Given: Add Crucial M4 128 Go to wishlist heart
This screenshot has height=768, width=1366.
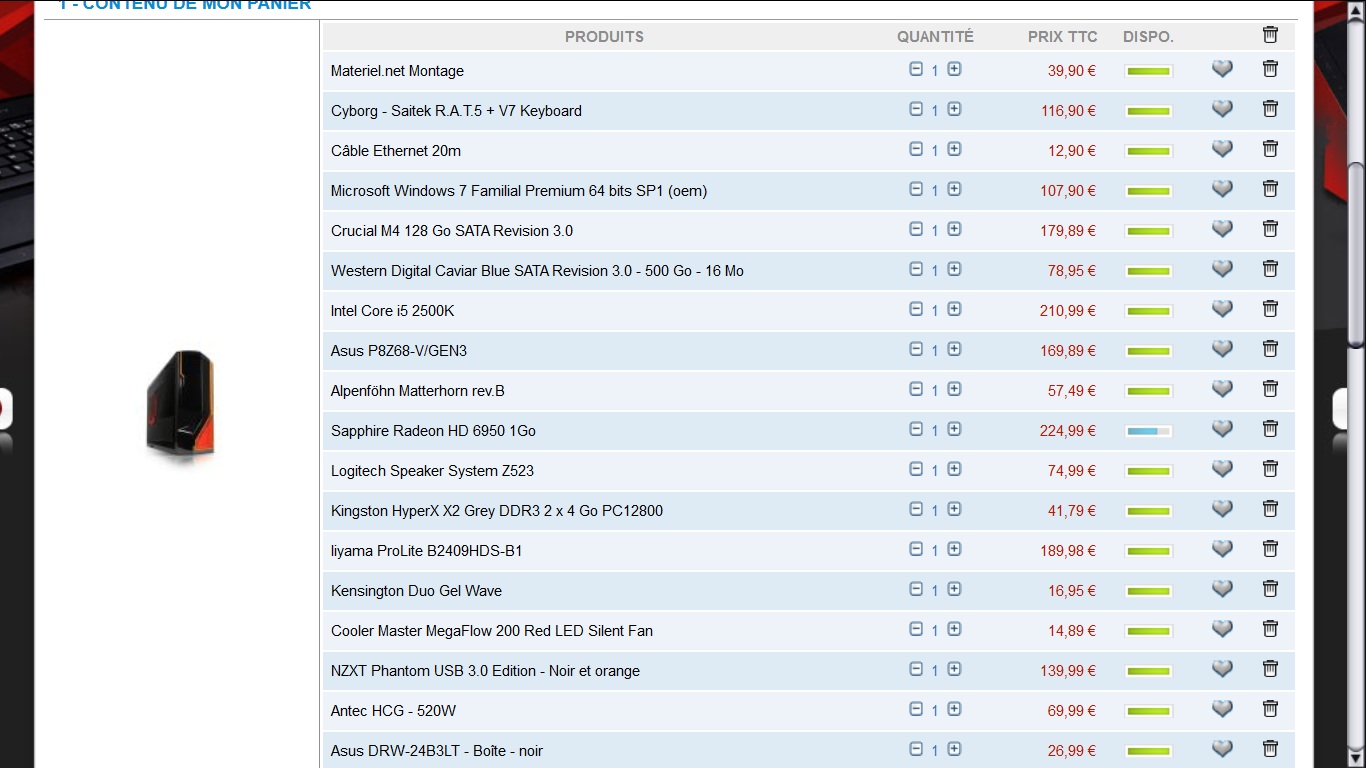Looking at the screenshot, I should (x=1222, y=229).
